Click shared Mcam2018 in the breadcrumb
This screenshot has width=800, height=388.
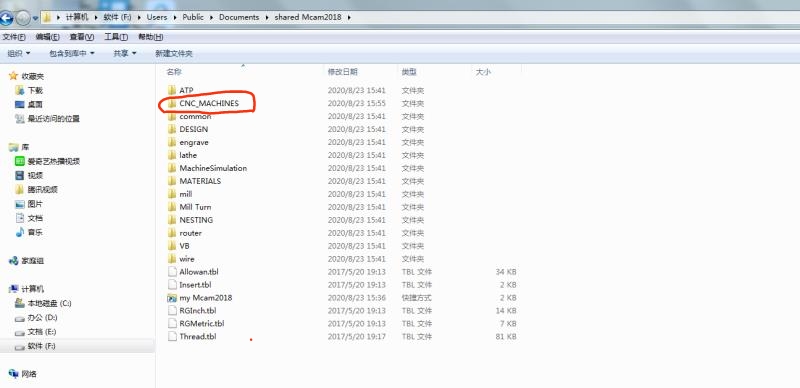[307, 17]
